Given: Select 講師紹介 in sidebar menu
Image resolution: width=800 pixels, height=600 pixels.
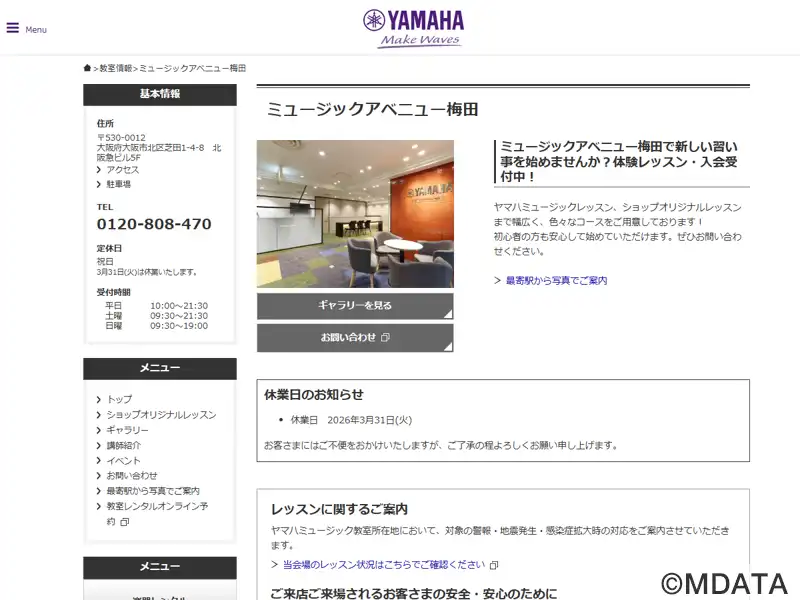Looking at the screenshot, I should (123, 445).
